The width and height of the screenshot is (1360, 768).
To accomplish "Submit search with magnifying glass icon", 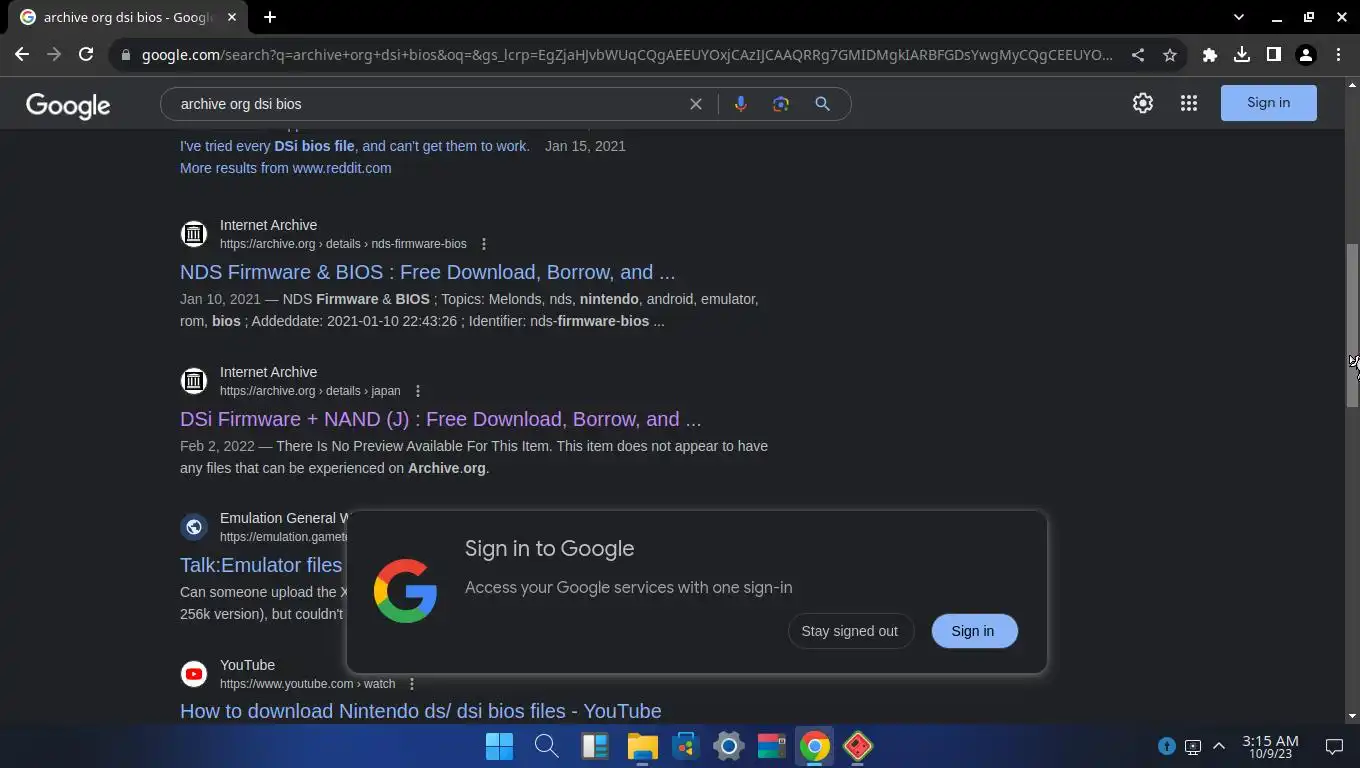I will tap(822, 104).
